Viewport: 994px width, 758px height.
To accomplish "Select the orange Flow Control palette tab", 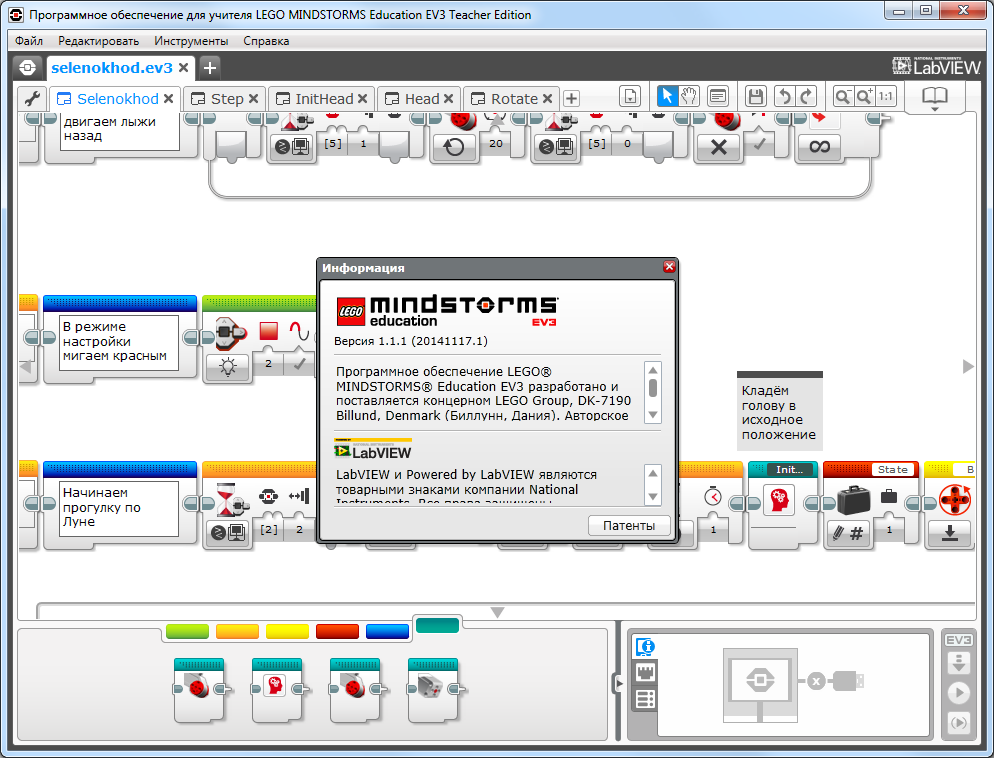I will (x=237, y=631).
